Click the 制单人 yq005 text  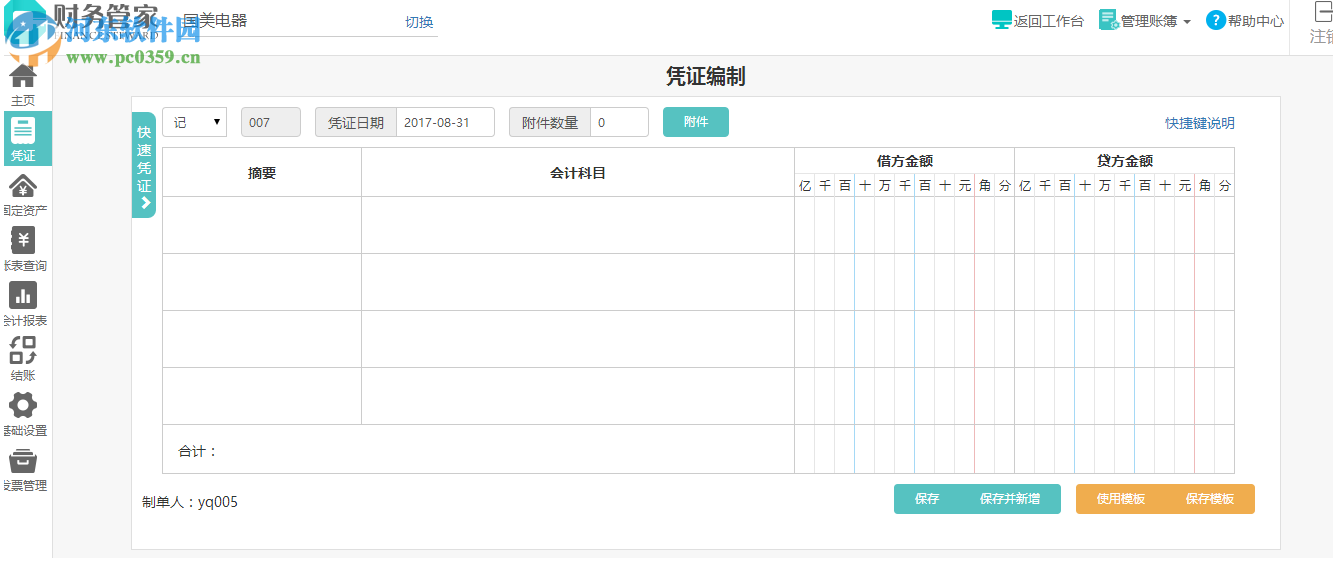click(190, 502)
